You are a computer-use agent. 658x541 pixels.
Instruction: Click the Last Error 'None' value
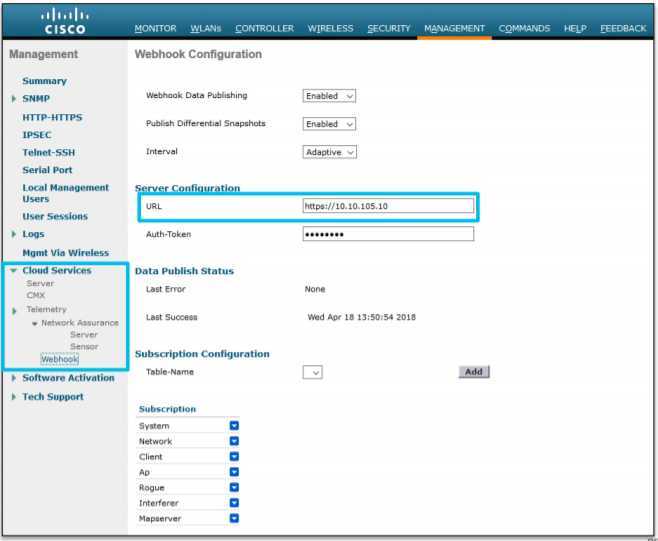click(x=315, y=289)
